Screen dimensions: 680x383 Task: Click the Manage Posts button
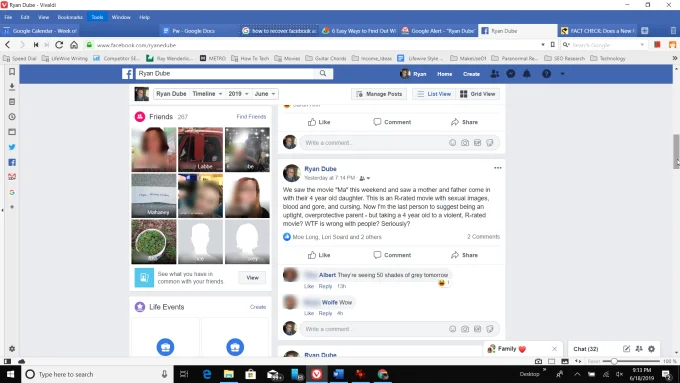[379, 94]
